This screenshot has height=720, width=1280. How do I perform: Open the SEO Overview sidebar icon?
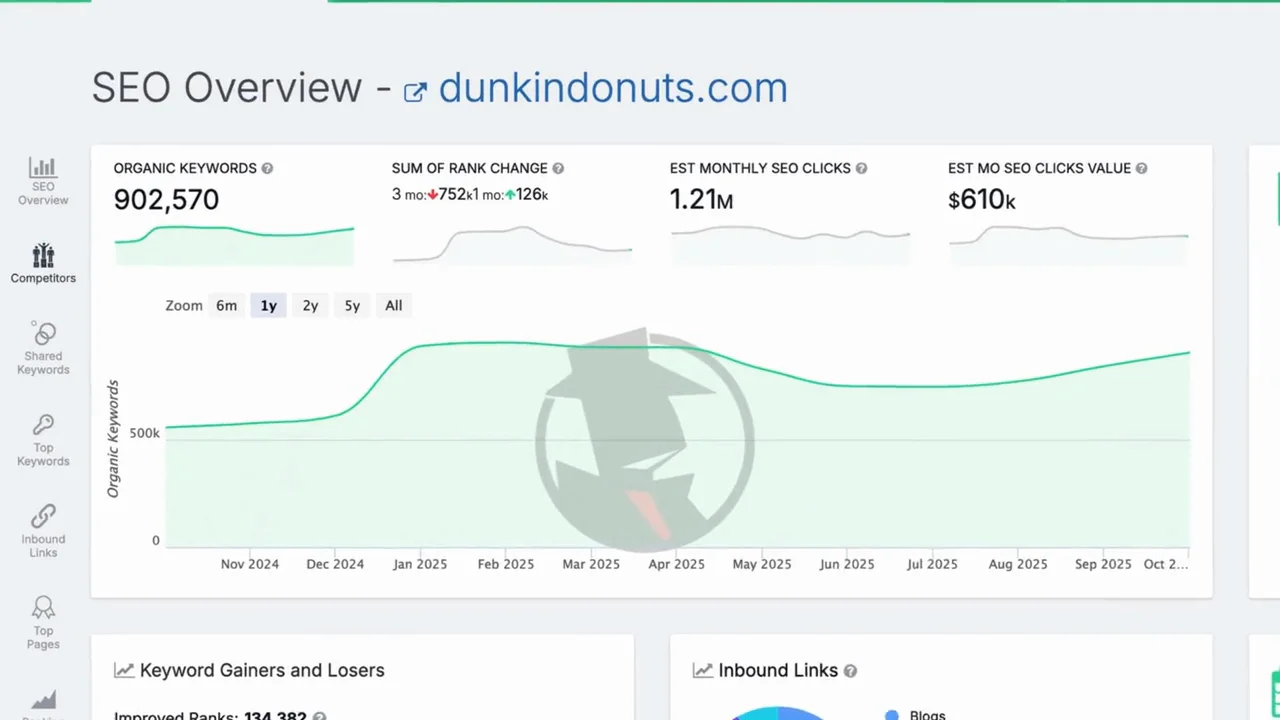pos(43,168)
